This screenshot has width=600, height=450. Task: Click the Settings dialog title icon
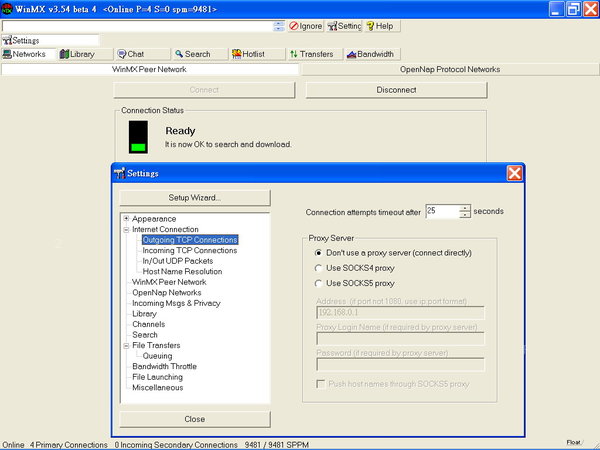tap(120, 173)
